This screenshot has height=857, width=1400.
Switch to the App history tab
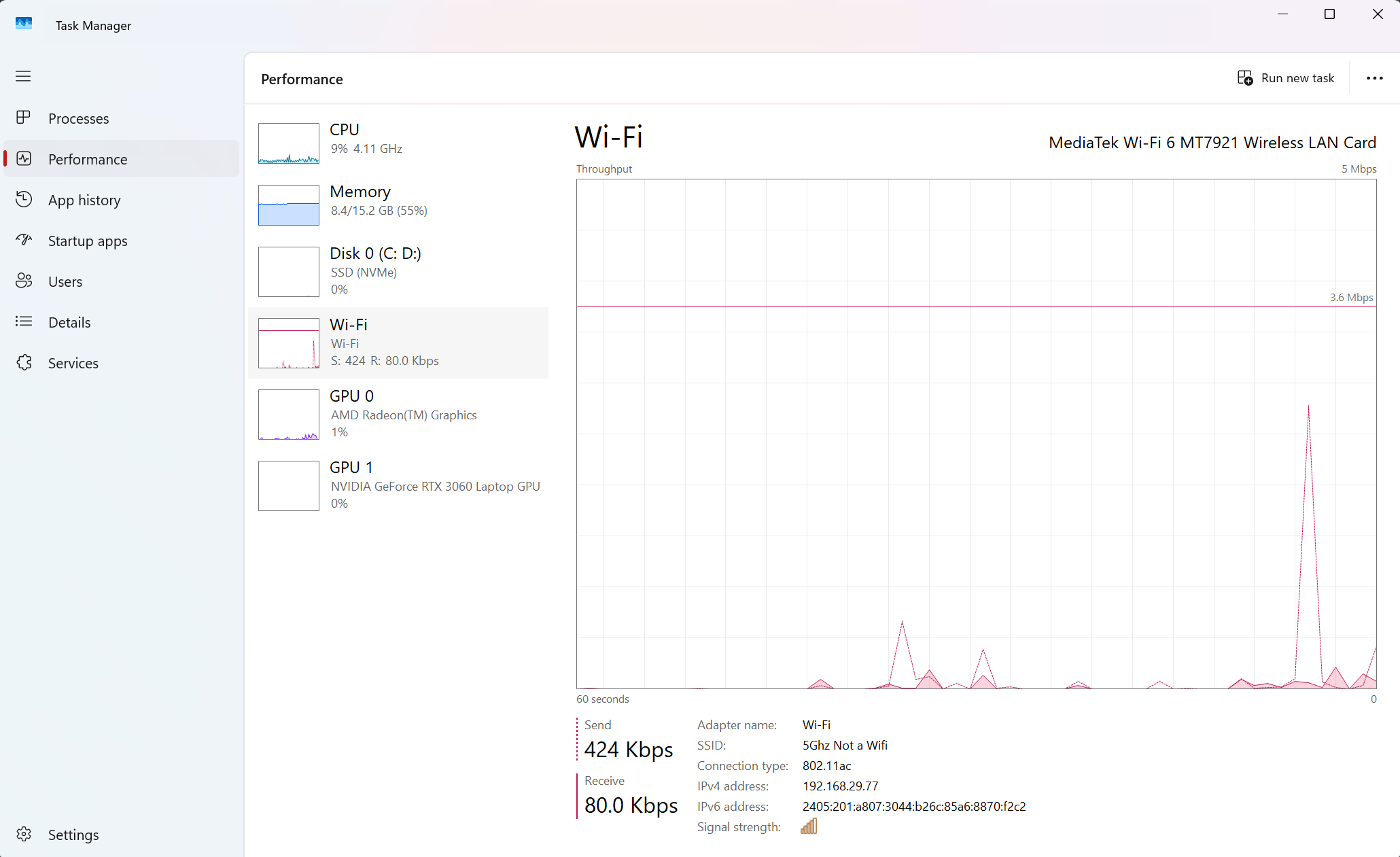(x=84, y=200)
